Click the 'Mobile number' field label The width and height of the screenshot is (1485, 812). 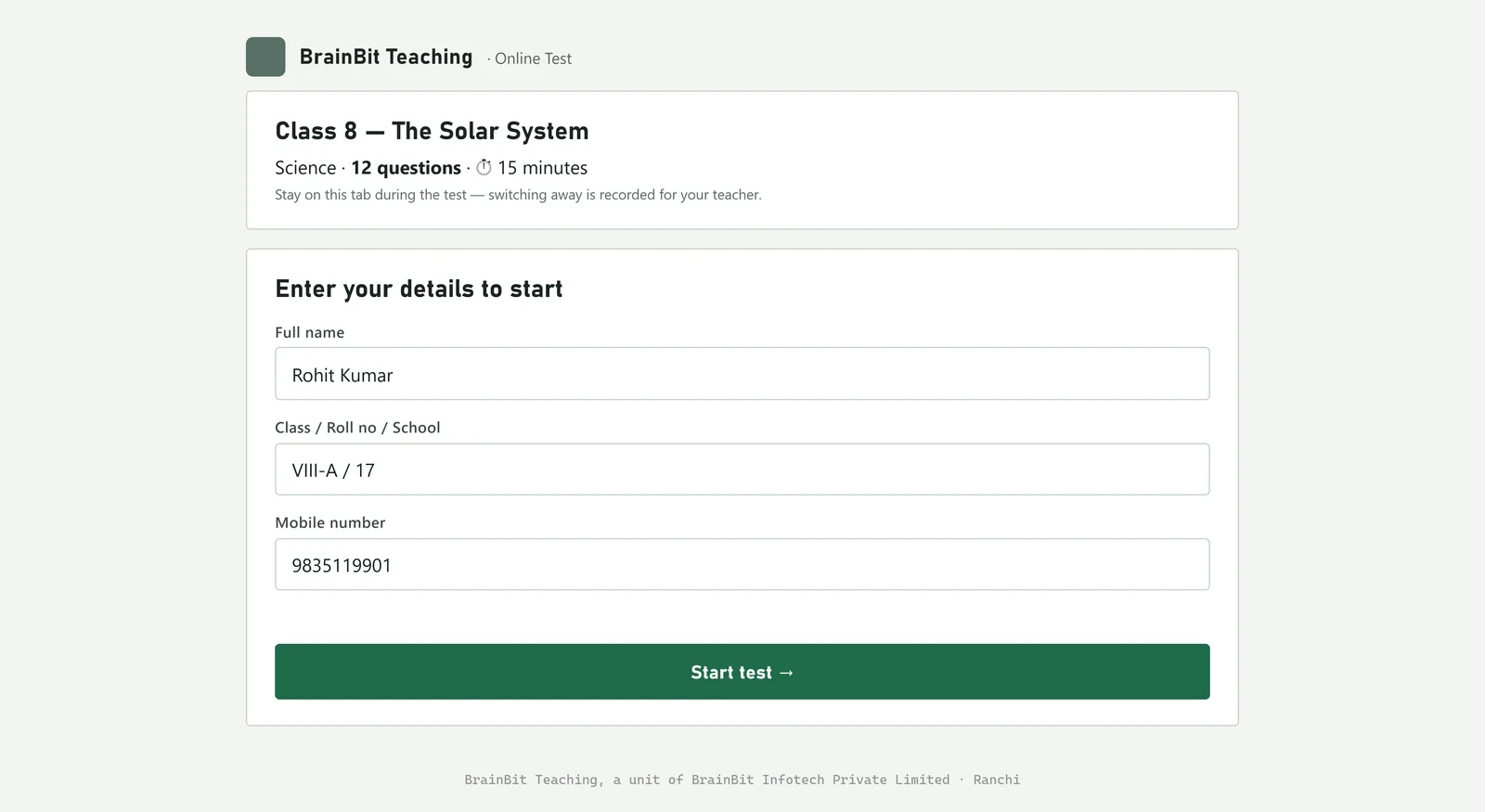coord(330,522)
